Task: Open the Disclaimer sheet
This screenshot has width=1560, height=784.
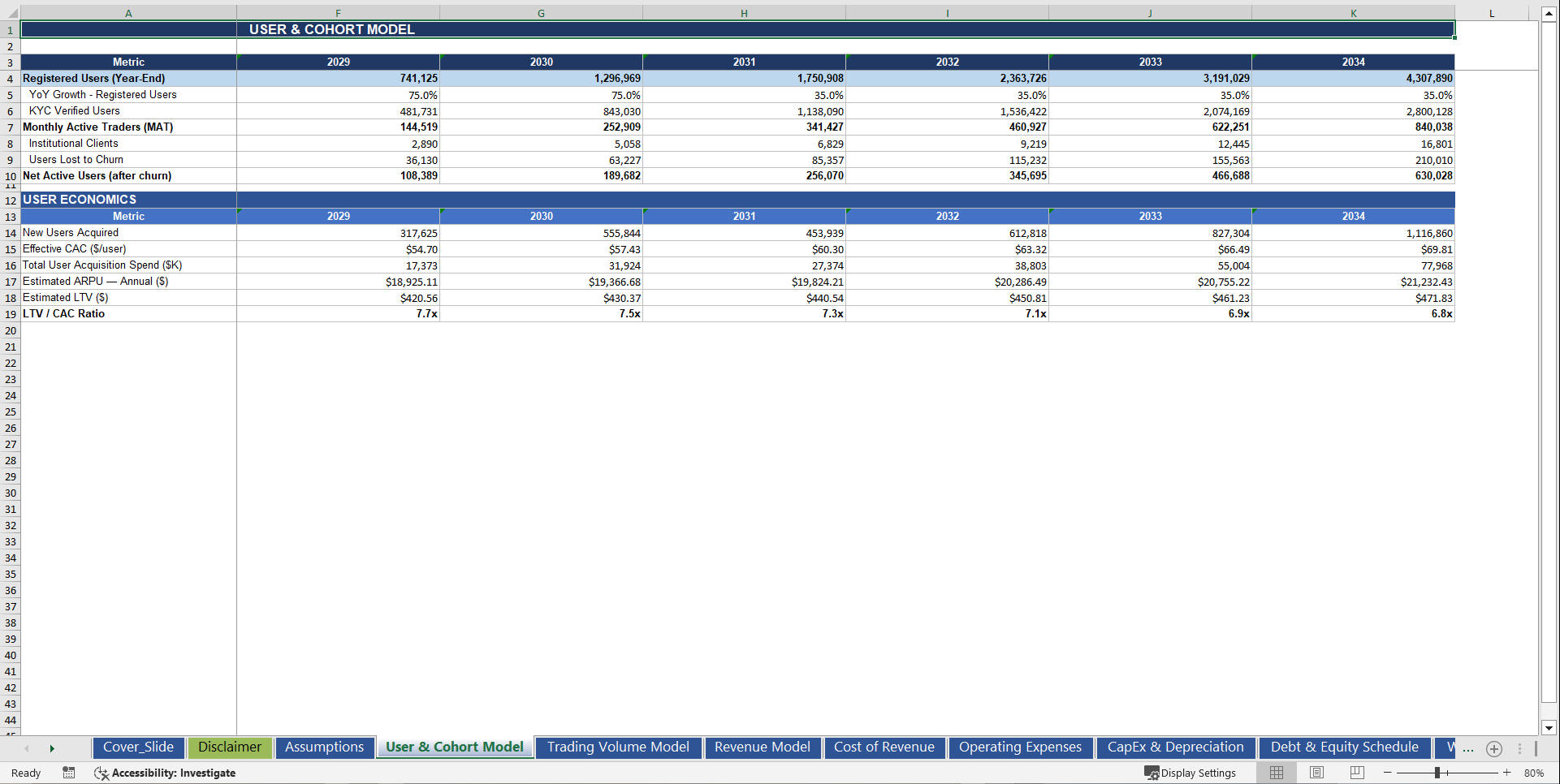Action: (x=230, y=747)
